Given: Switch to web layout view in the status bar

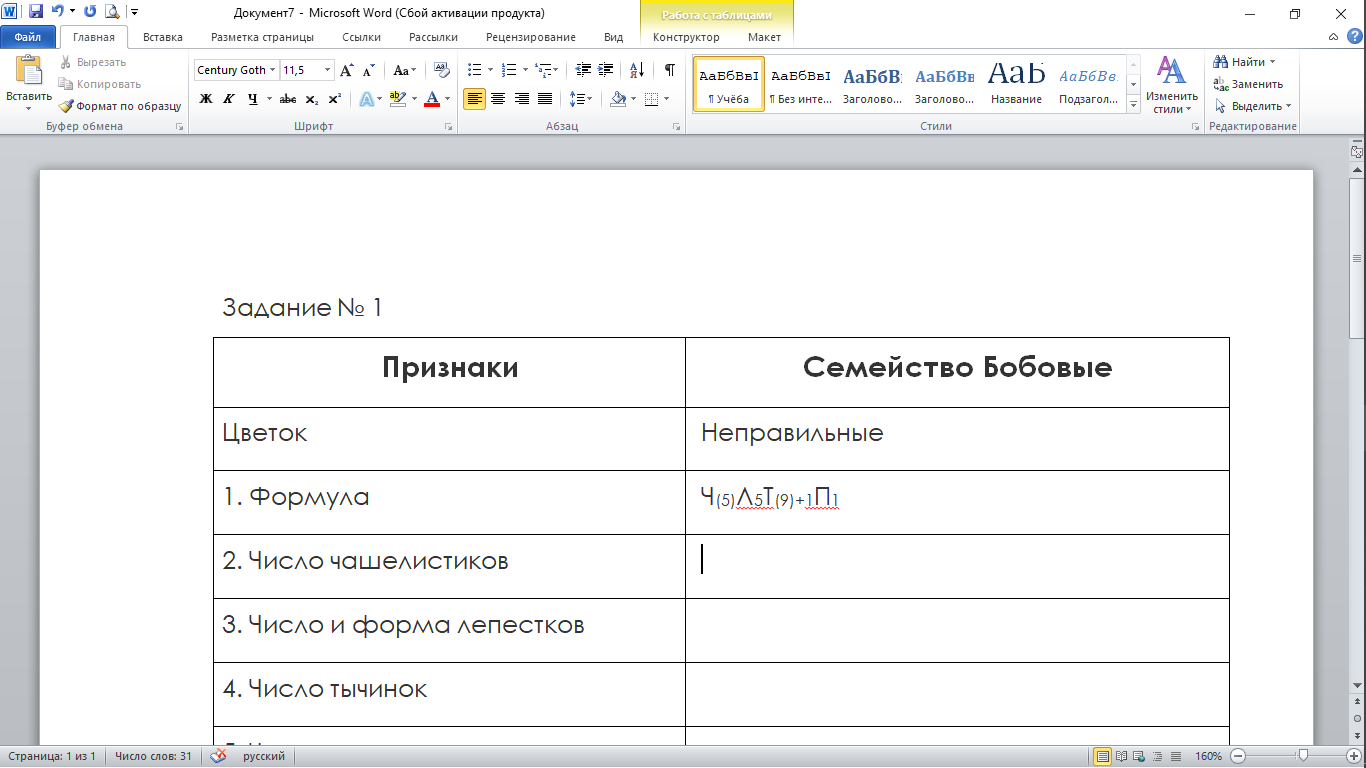Looking at the screenshot, I should click(x=1139, y=757).
